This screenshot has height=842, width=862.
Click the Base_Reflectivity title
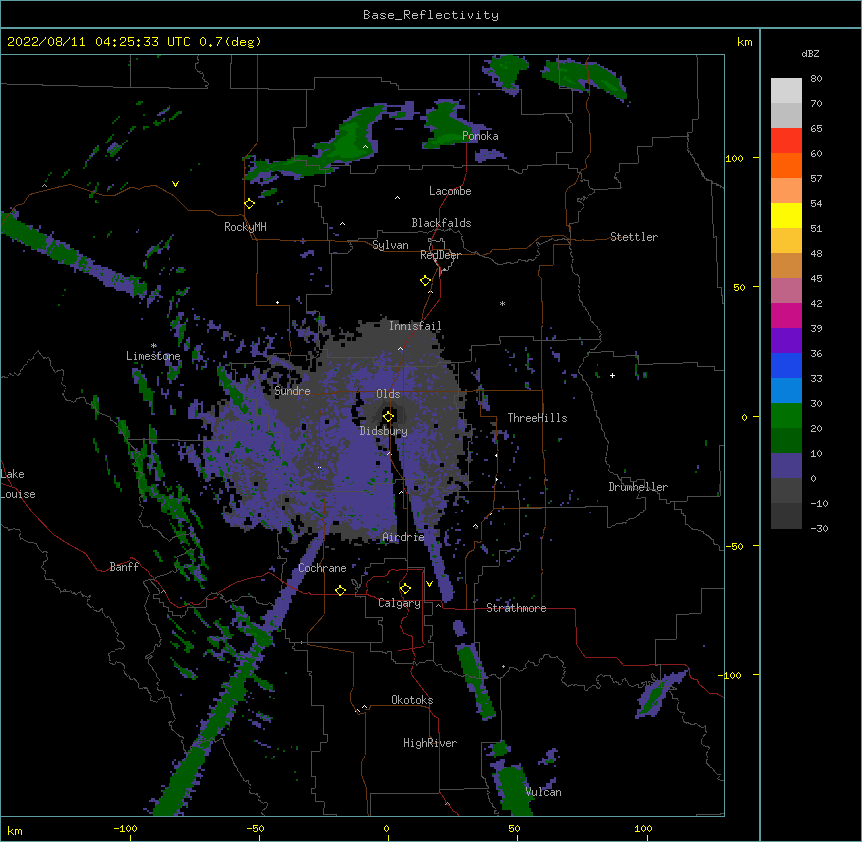click(x=431, y=15)
